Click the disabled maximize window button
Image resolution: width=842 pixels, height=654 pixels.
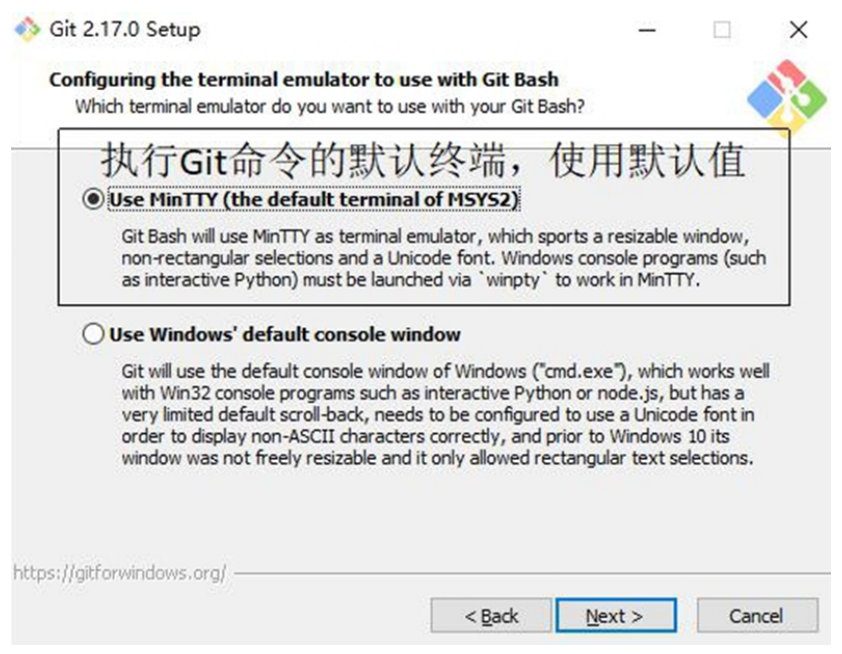(x=722, y=30)
